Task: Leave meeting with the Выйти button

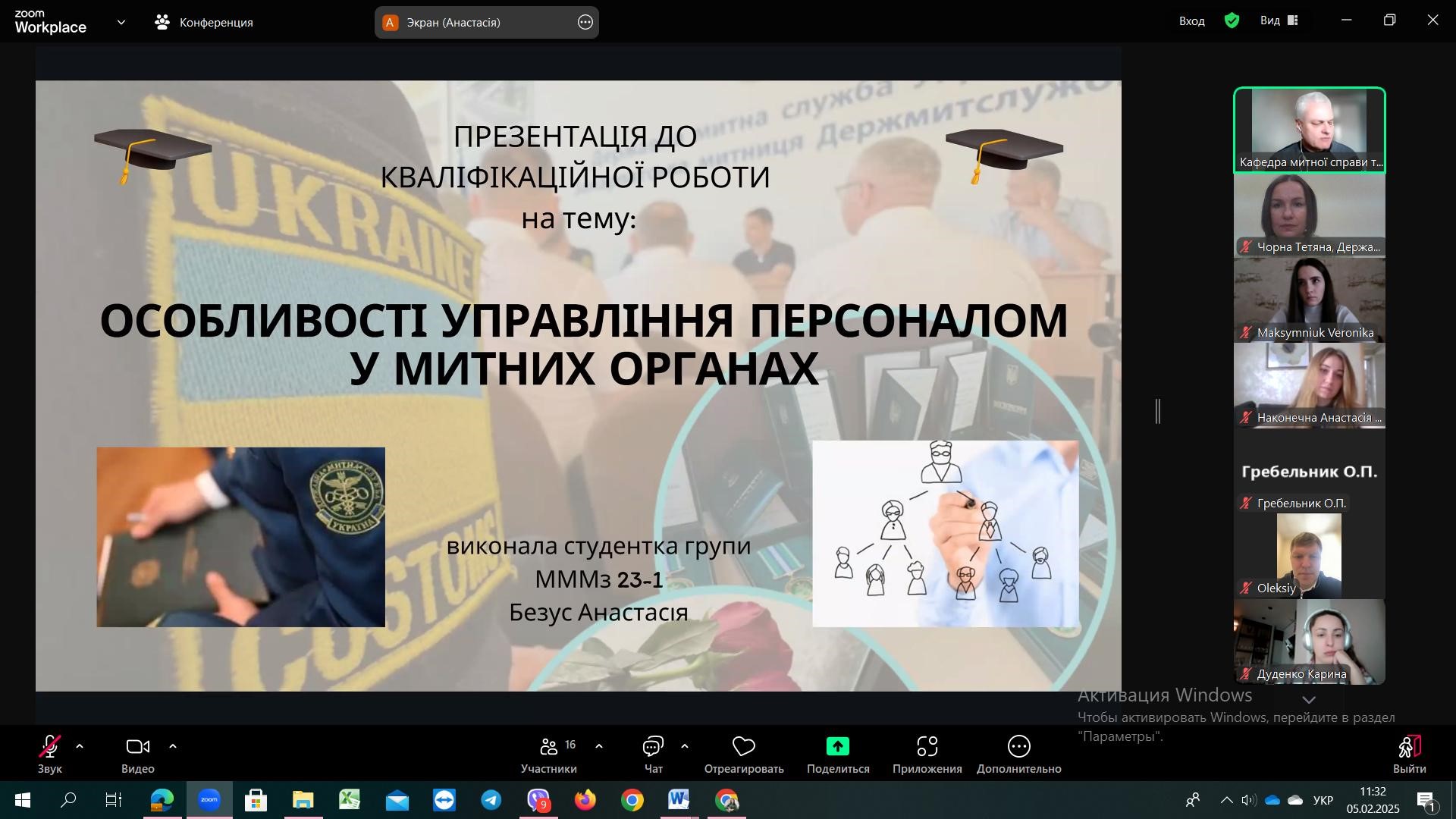Action: click(1410, 755)
